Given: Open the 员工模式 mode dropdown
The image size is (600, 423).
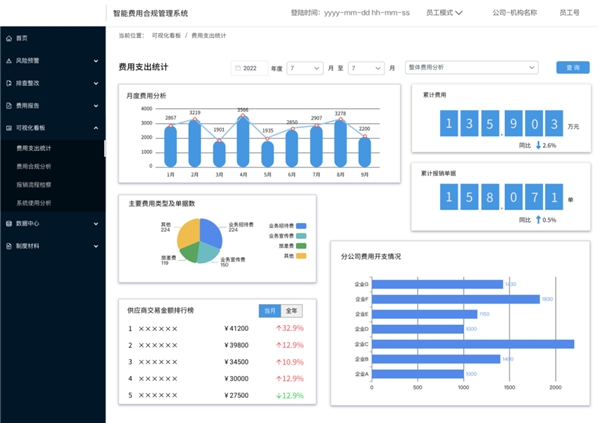Looking at the screenshot, I should point(446,14).
